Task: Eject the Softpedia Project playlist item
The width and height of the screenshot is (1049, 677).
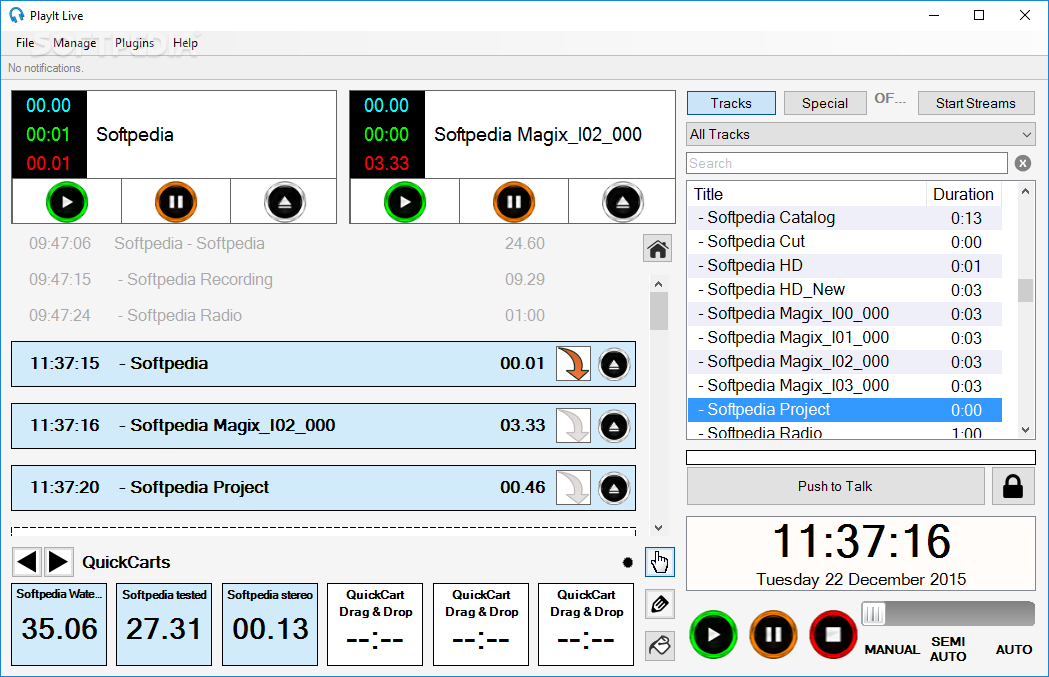Action: pos(614,488)
